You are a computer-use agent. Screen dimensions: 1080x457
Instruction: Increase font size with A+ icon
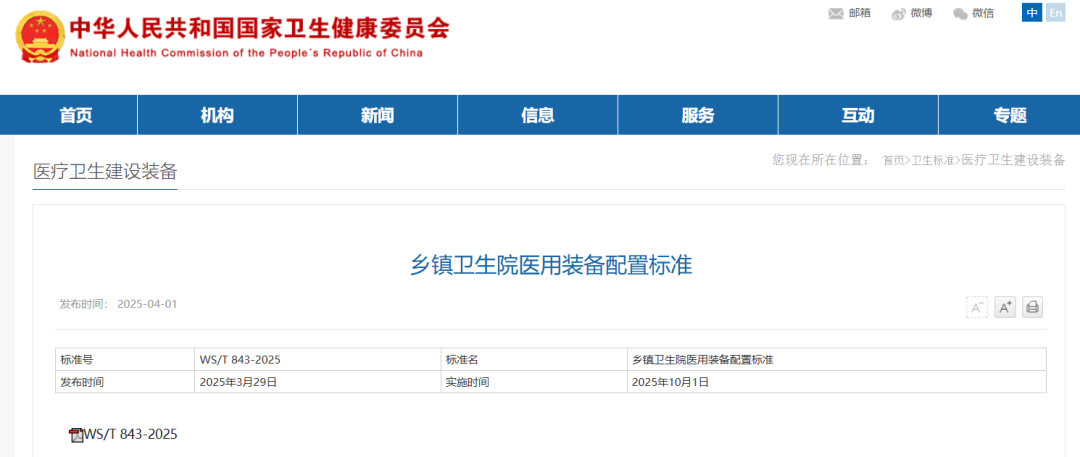[1005, 307]
